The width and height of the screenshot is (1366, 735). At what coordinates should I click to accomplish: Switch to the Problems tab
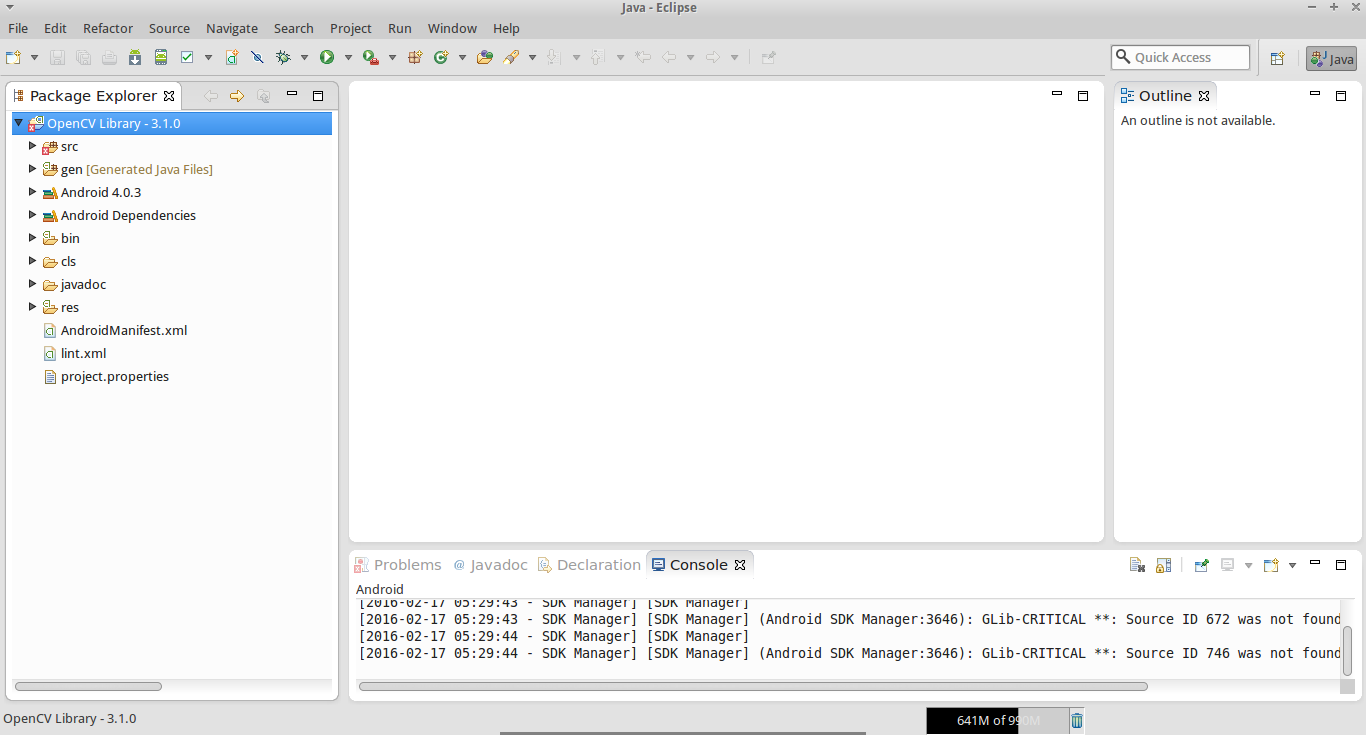point(397,565)
